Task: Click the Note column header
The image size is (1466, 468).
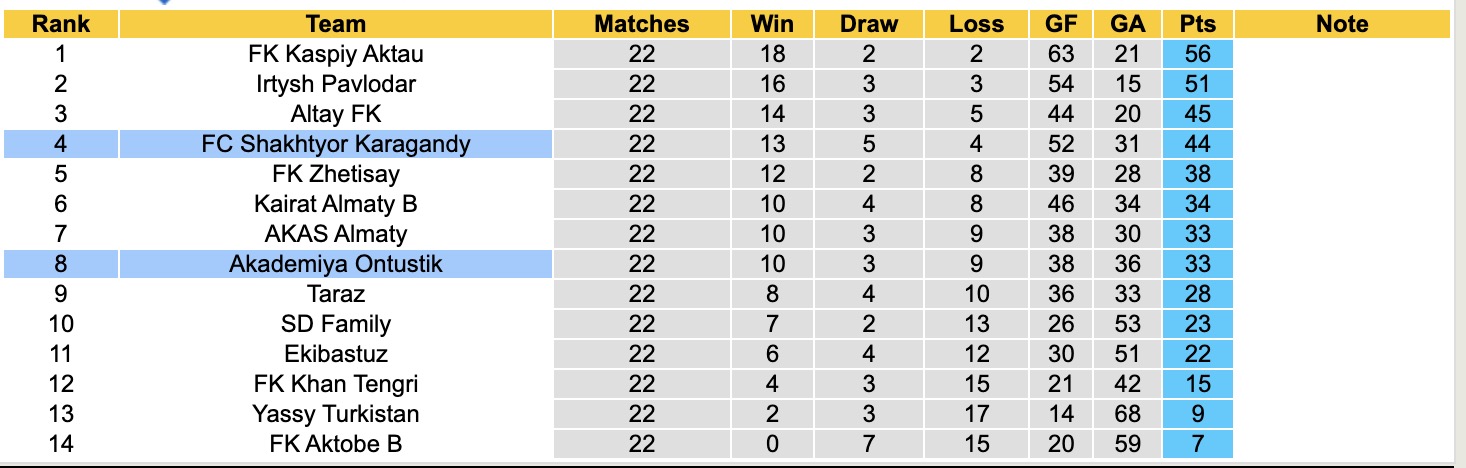Action: pos(1342,24)
